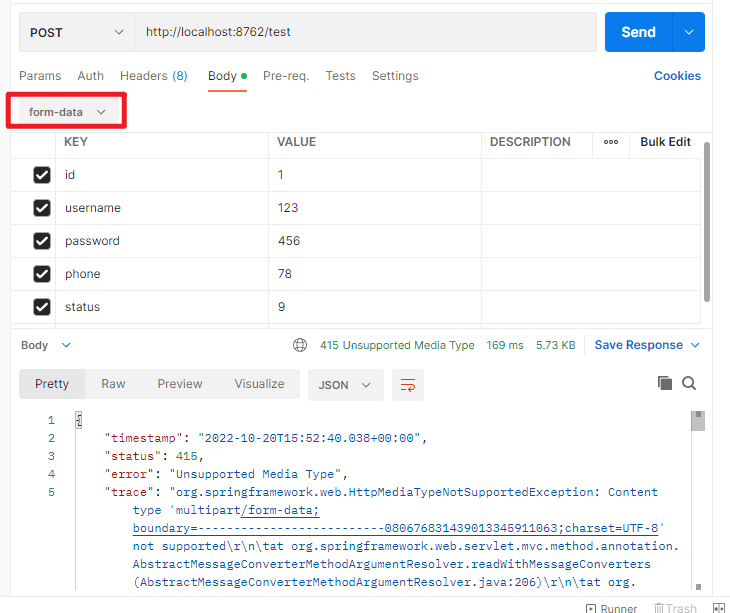Open the form-data body type dropdown
This screenshot has width=730, height=613.
point(67,112)
